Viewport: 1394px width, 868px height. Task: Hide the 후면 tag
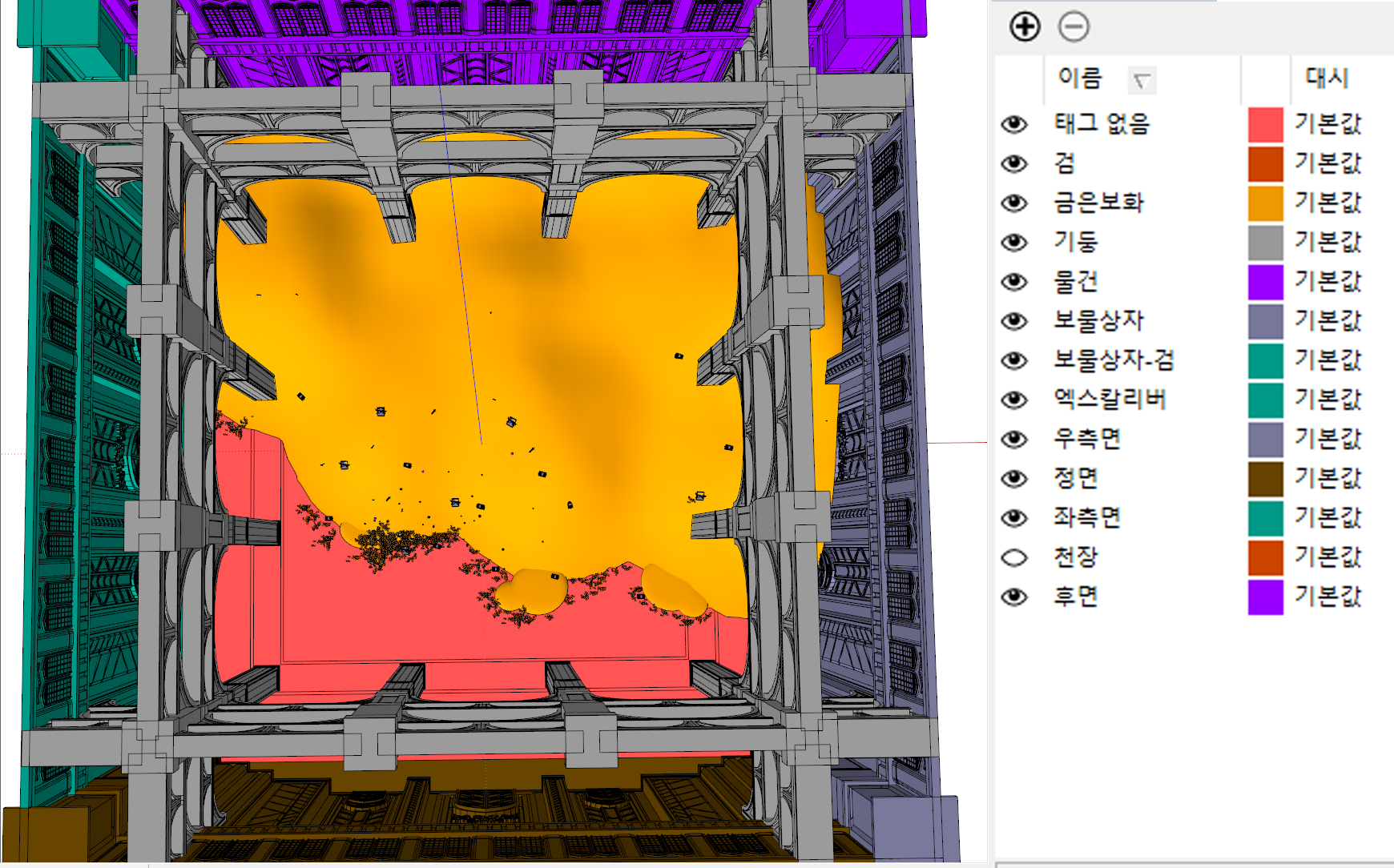1014,597
